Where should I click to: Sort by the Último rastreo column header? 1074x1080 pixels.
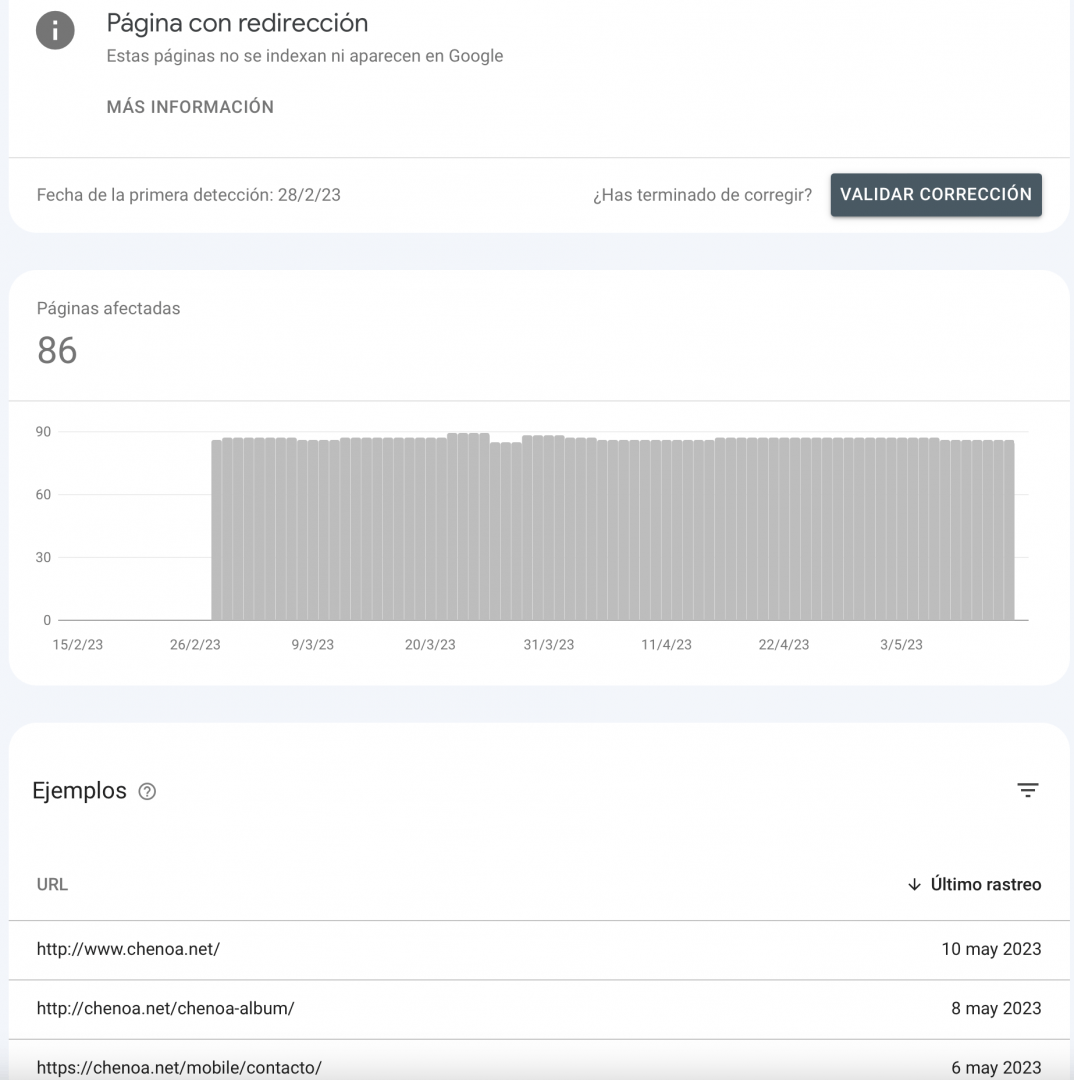985,884
